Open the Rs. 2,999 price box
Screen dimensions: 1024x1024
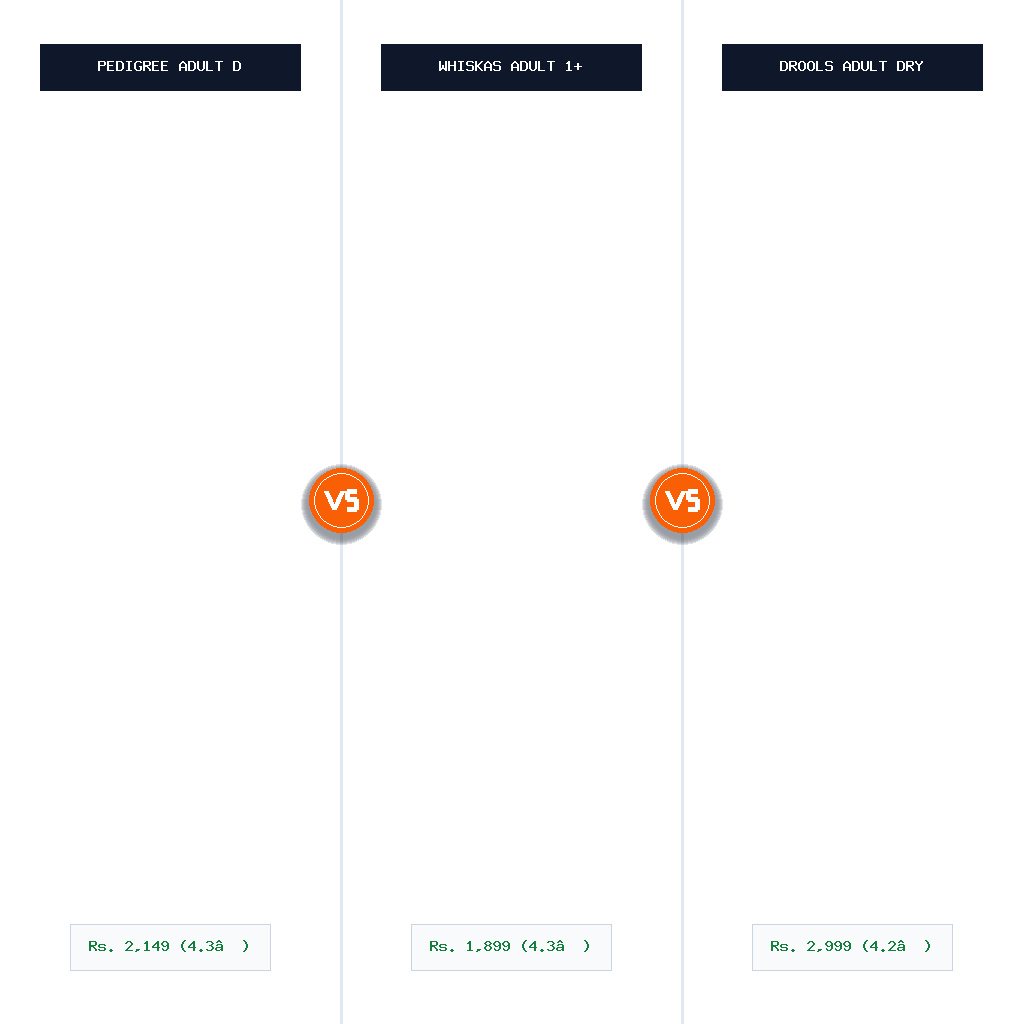click(x=852, y=947)
